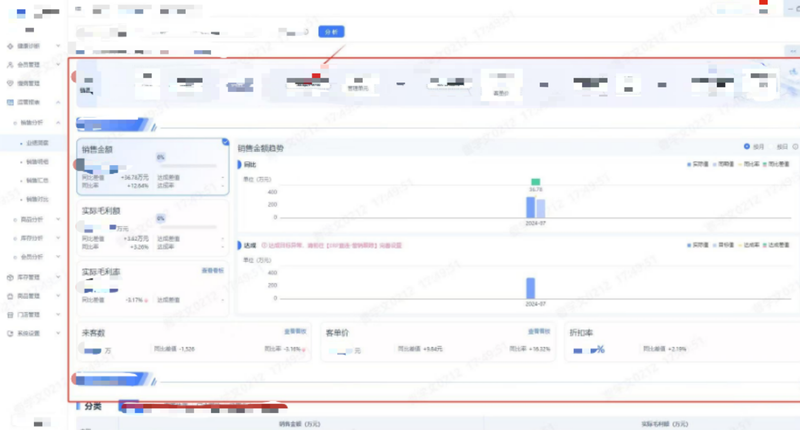
Task: Click the 2024-07 bar in 达成 chart
Action: [531, 288]
